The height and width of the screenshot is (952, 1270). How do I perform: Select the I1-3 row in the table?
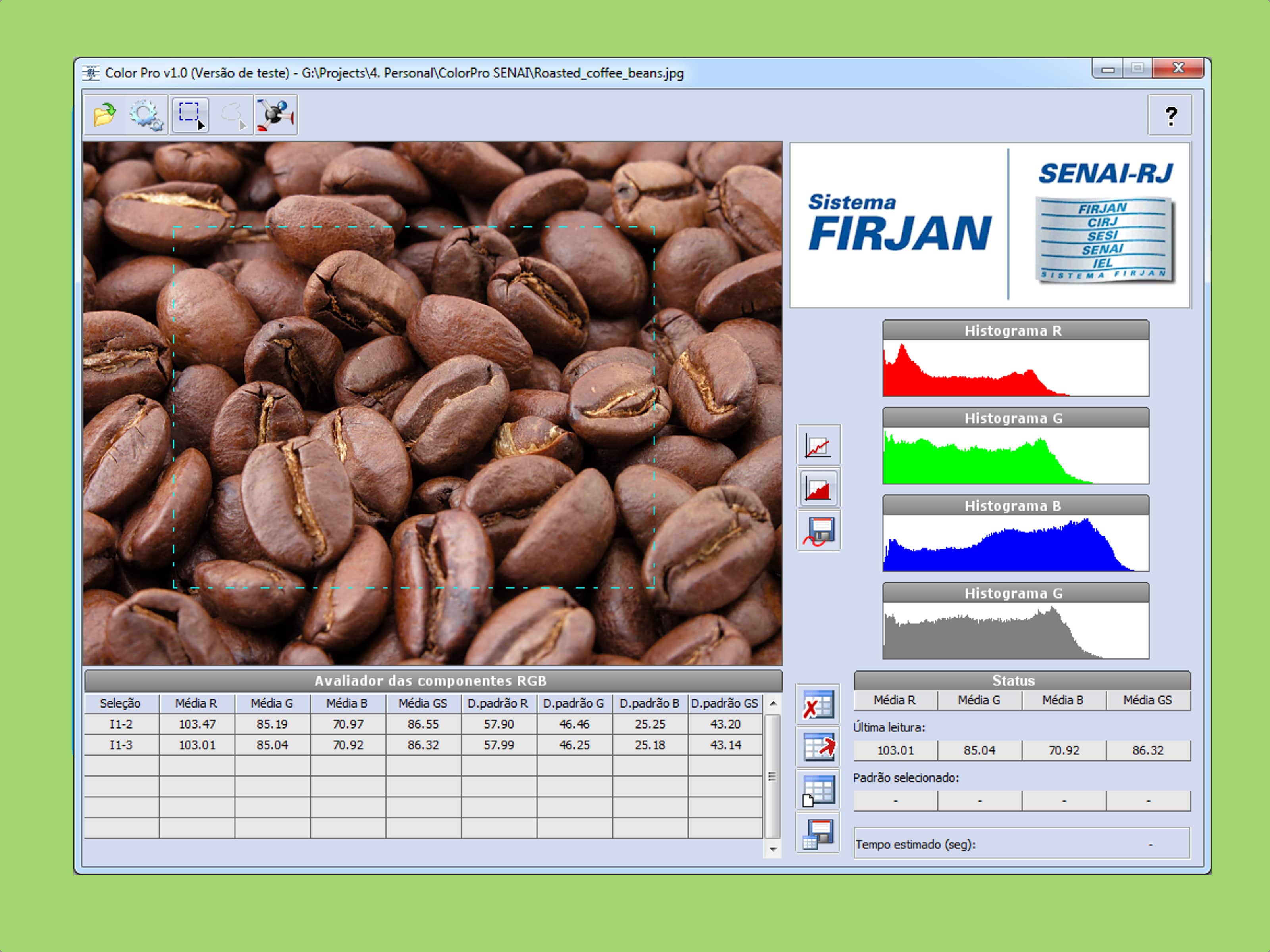click(x=121, y=745)
